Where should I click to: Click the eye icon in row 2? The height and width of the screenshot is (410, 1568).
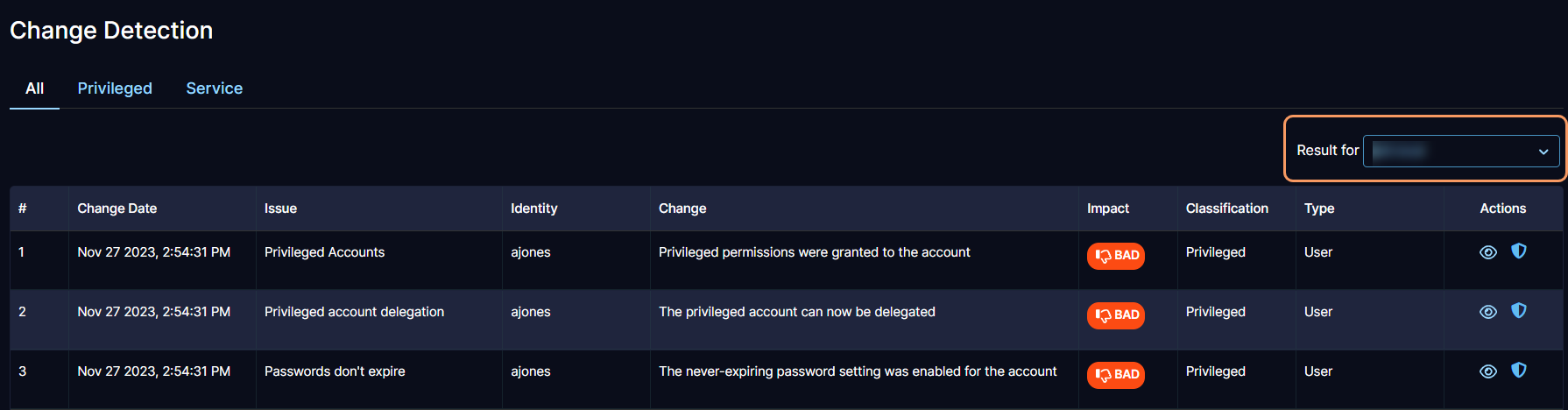pos(1487,312)
